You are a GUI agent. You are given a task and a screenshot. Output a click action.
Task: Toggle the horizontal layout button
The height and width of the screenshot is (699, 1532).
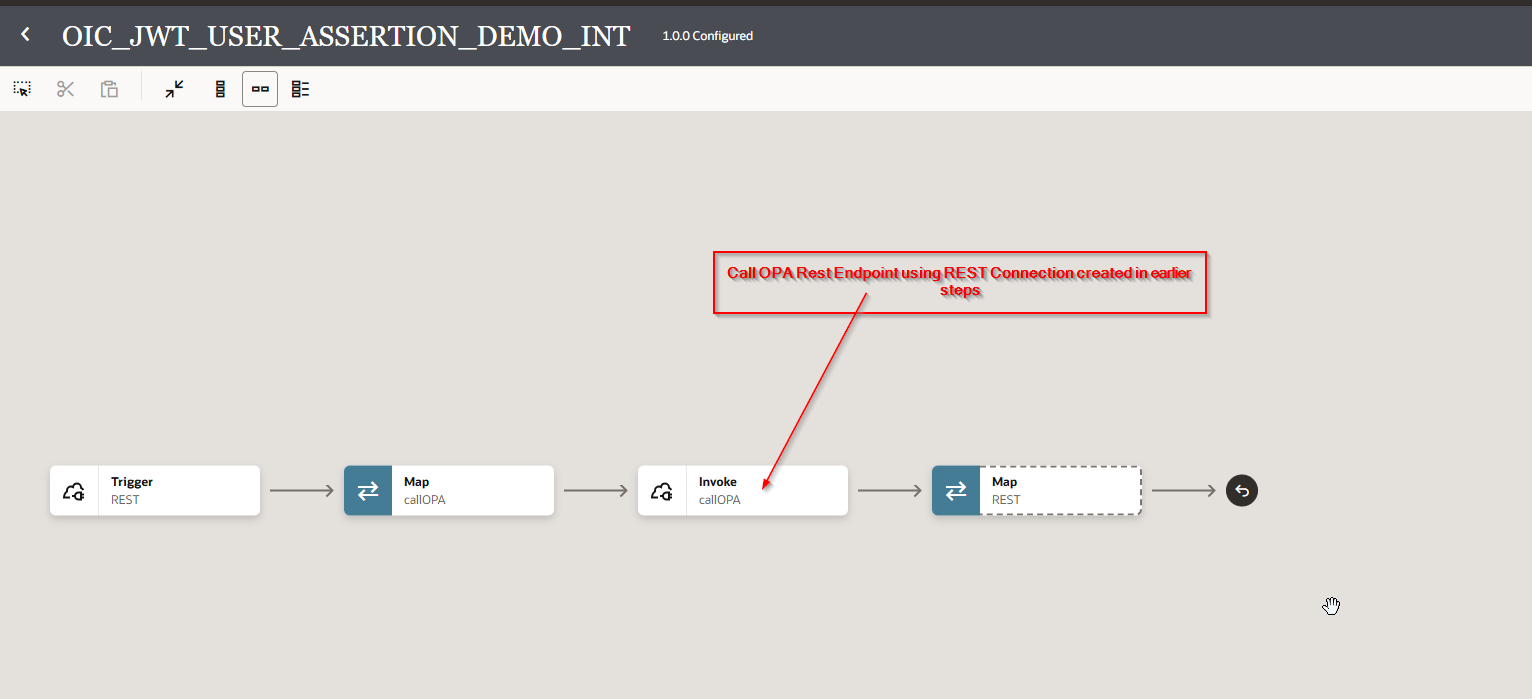click(x=260, y=89)
